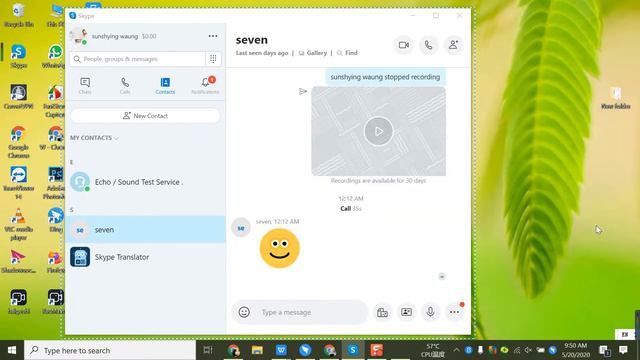The height and width of the screenshot is (360, 640).
Task: Open File Explorer from the taskbar
Action: [257, 350]
